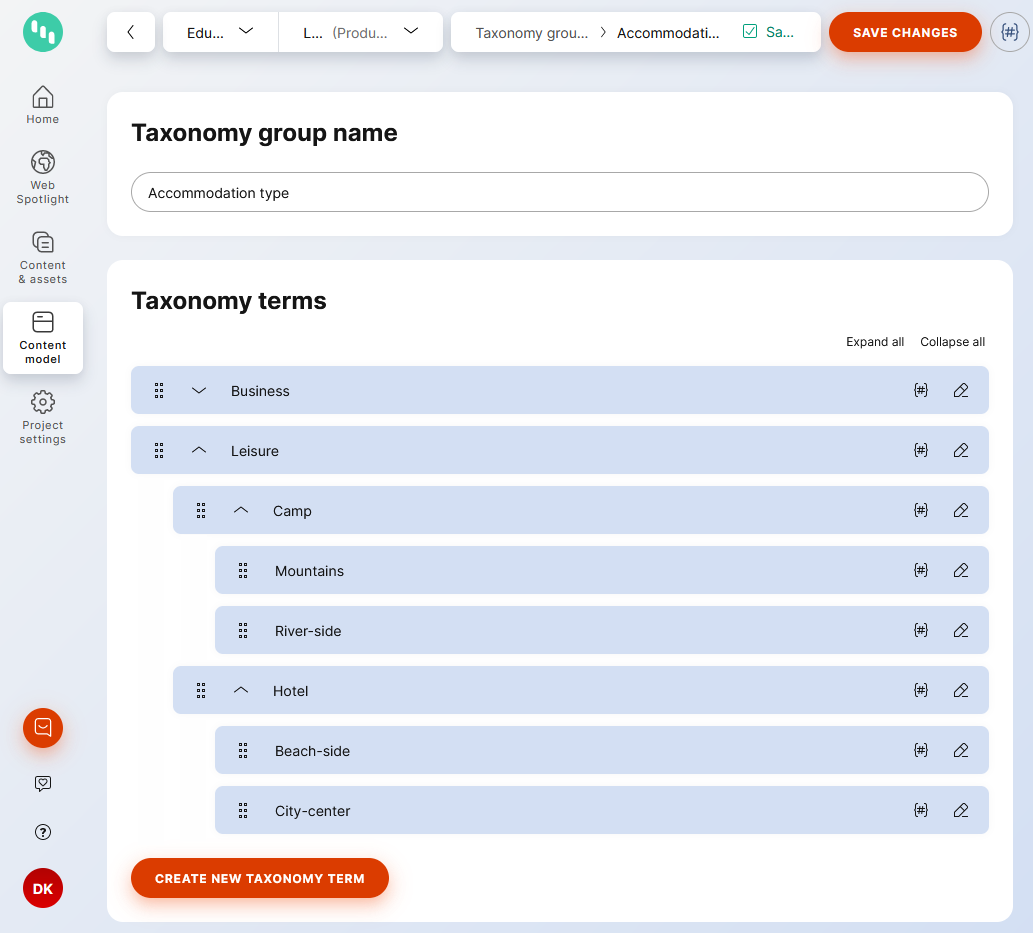This screenshot has height=933, width=1033.
Task: Go to Content & assets section
Action: point(42,257)
